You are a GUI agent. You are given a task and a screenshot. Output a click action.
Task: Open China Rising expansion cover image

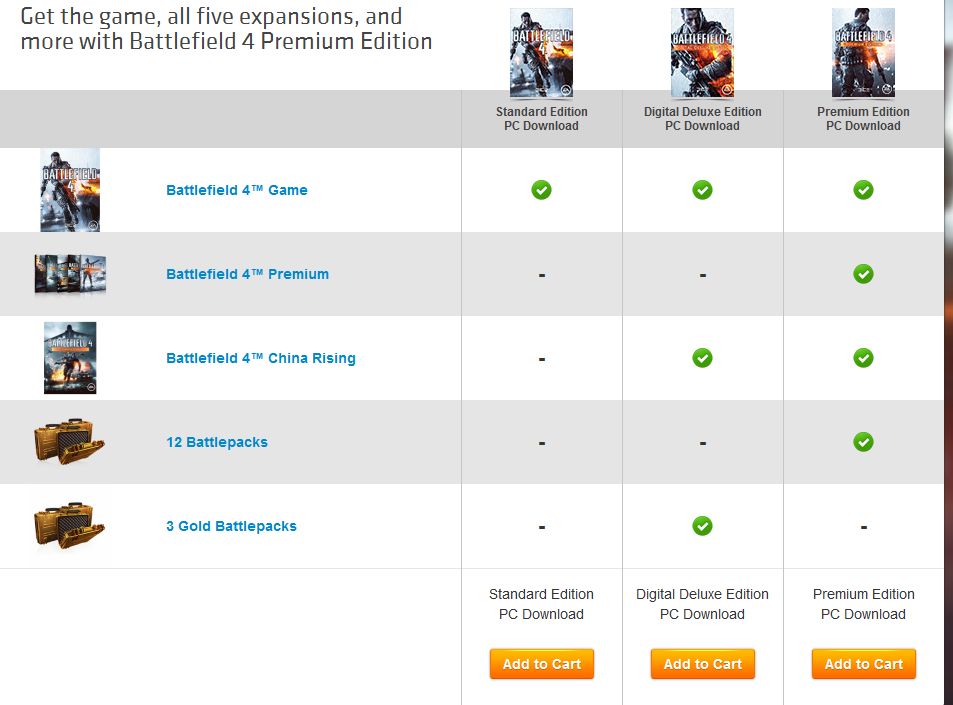(x=70, y=358)
